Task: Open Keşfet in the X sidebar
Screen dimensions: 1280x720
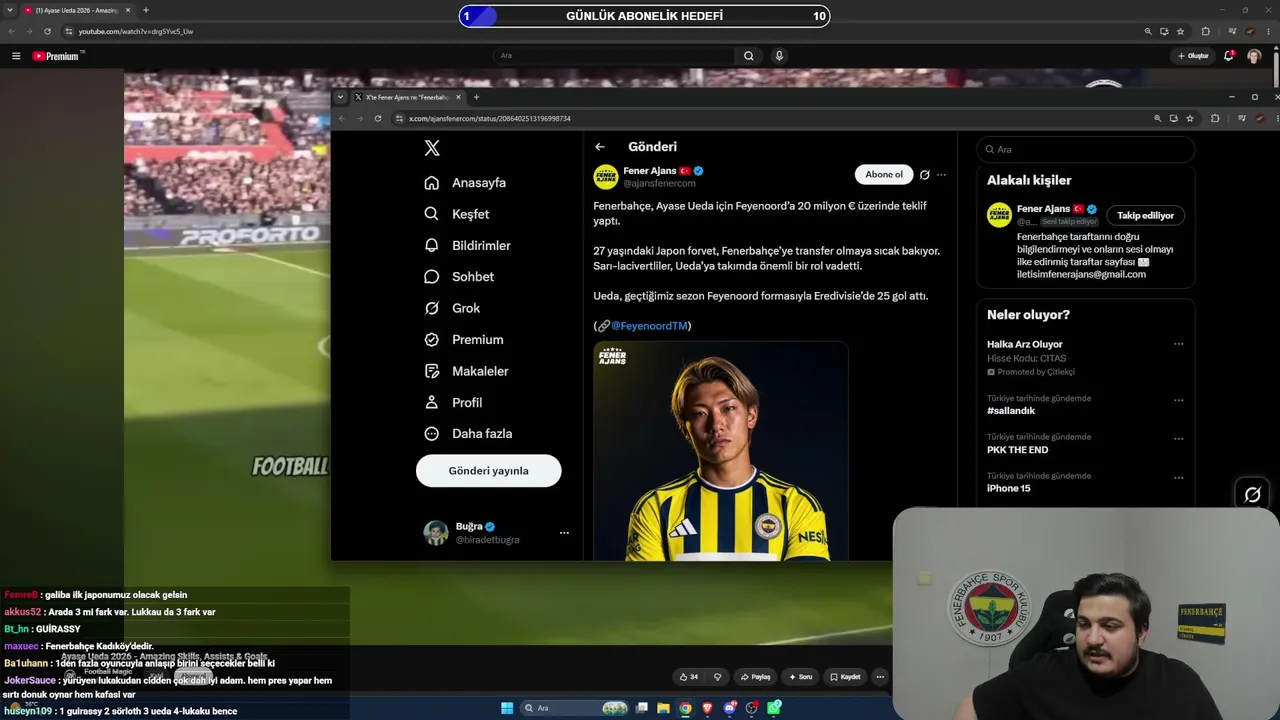Action: pos(457,214)
